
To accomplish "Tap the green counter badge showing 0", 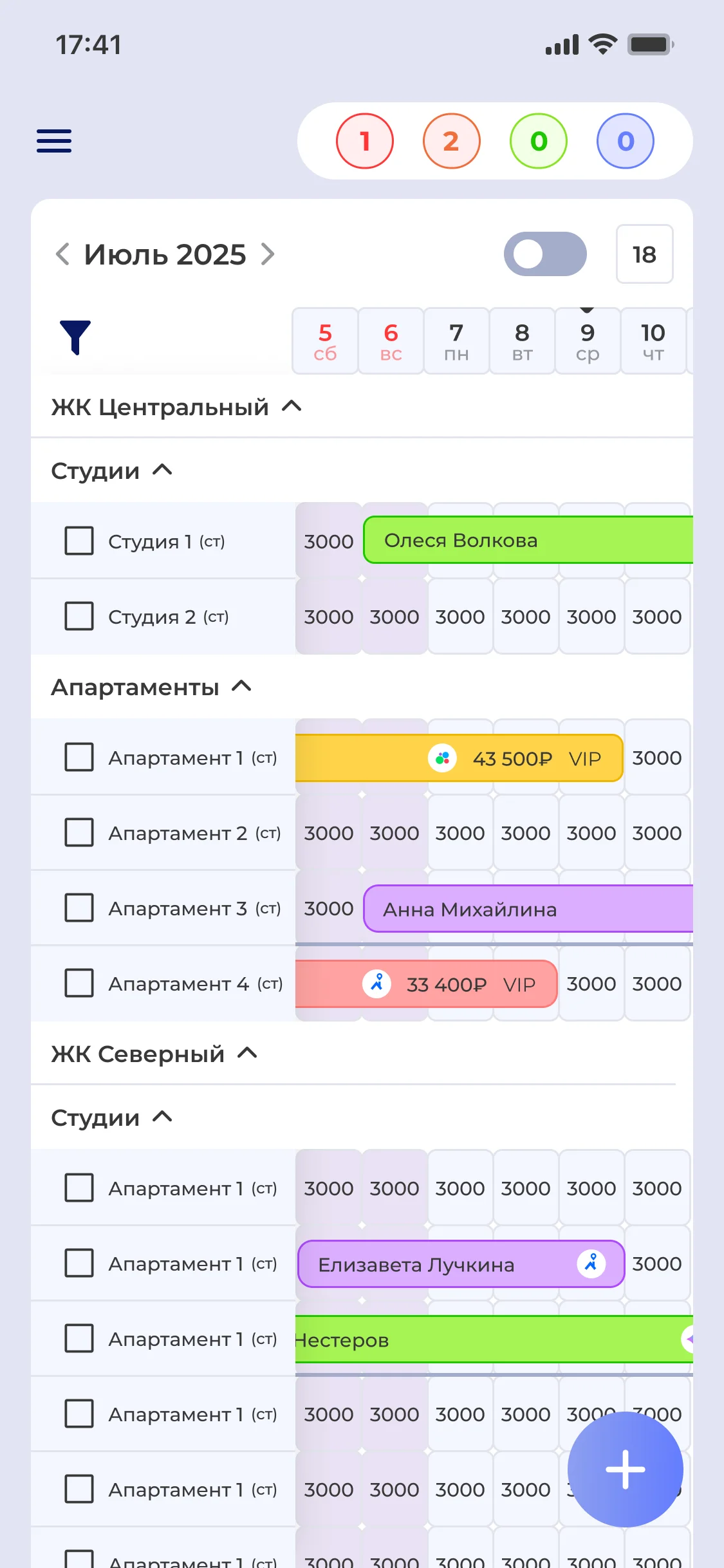I will click(539, 141).
